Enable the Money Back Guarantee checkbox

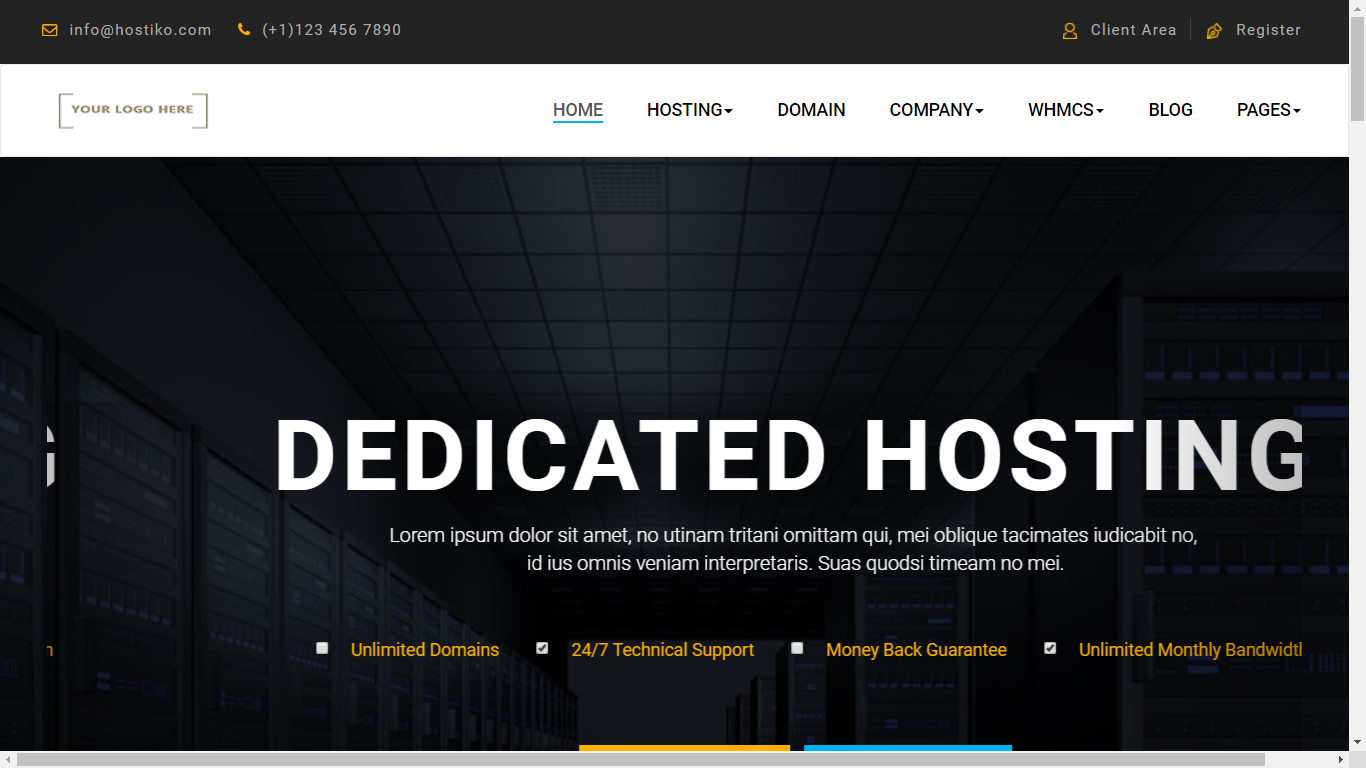797,648
